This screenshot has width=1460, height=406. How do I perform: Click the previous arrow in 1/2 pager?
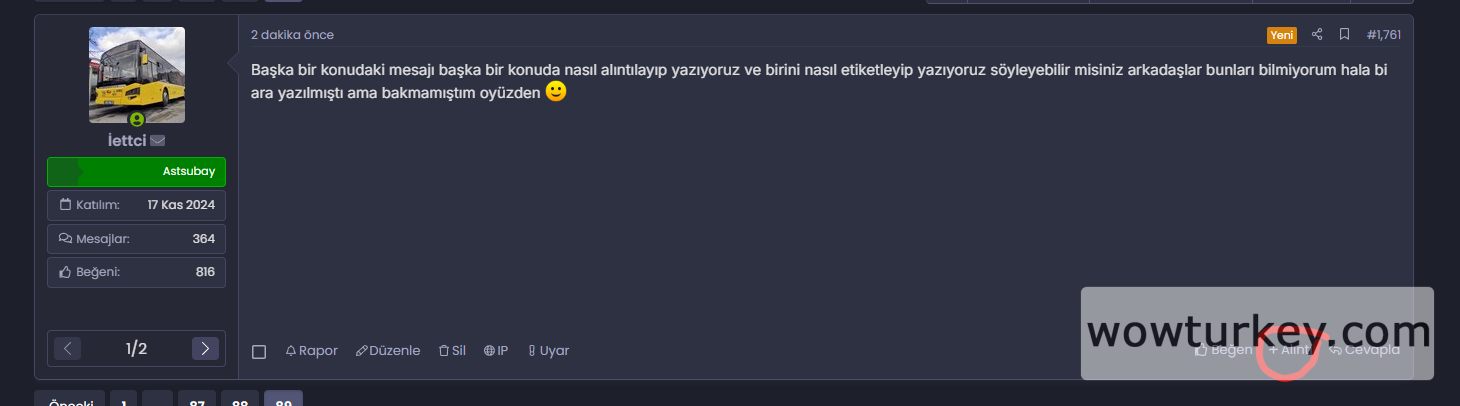[67, 348]
